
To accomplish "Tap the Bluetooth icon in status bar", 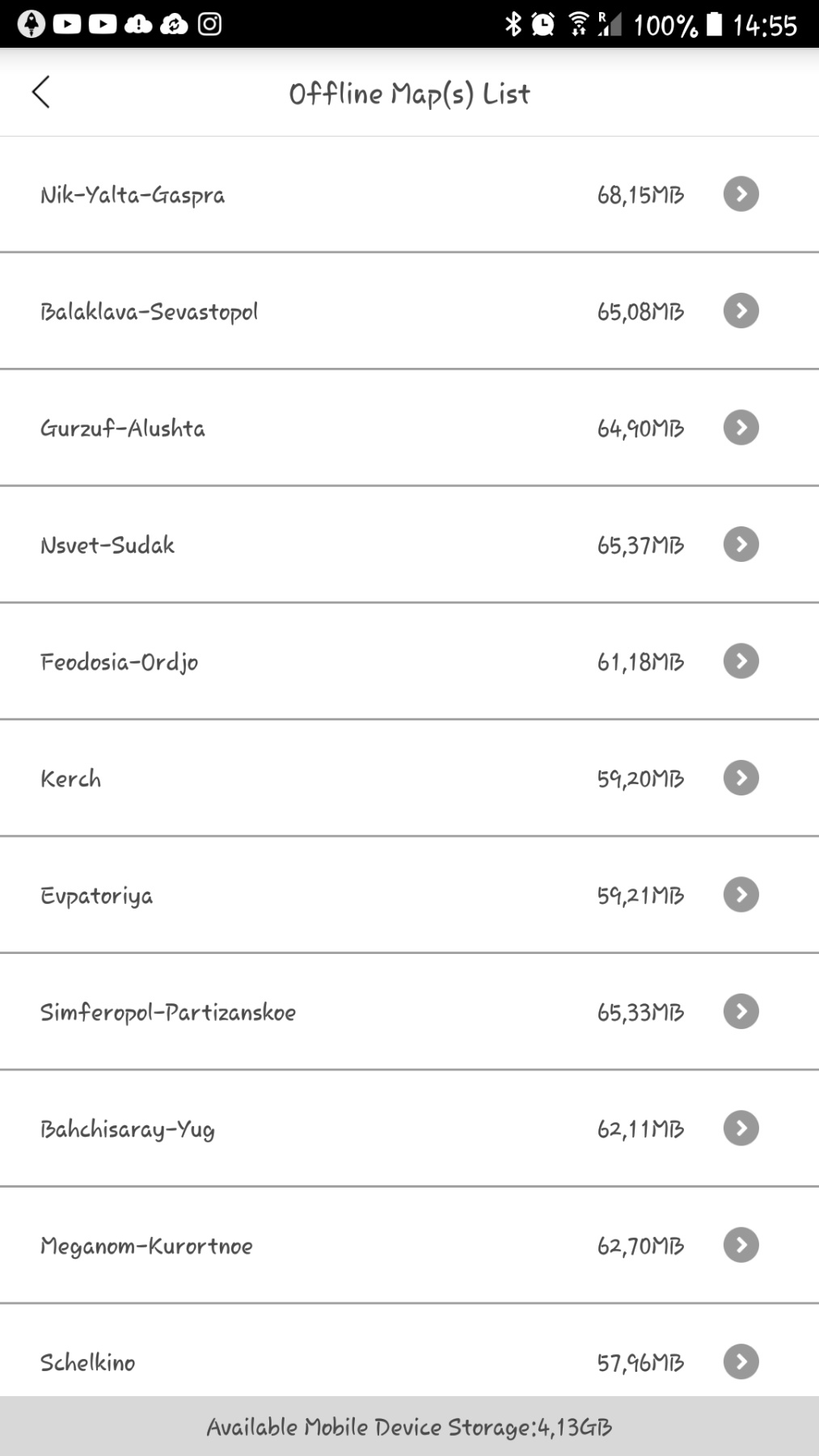I will coord(513,24).
